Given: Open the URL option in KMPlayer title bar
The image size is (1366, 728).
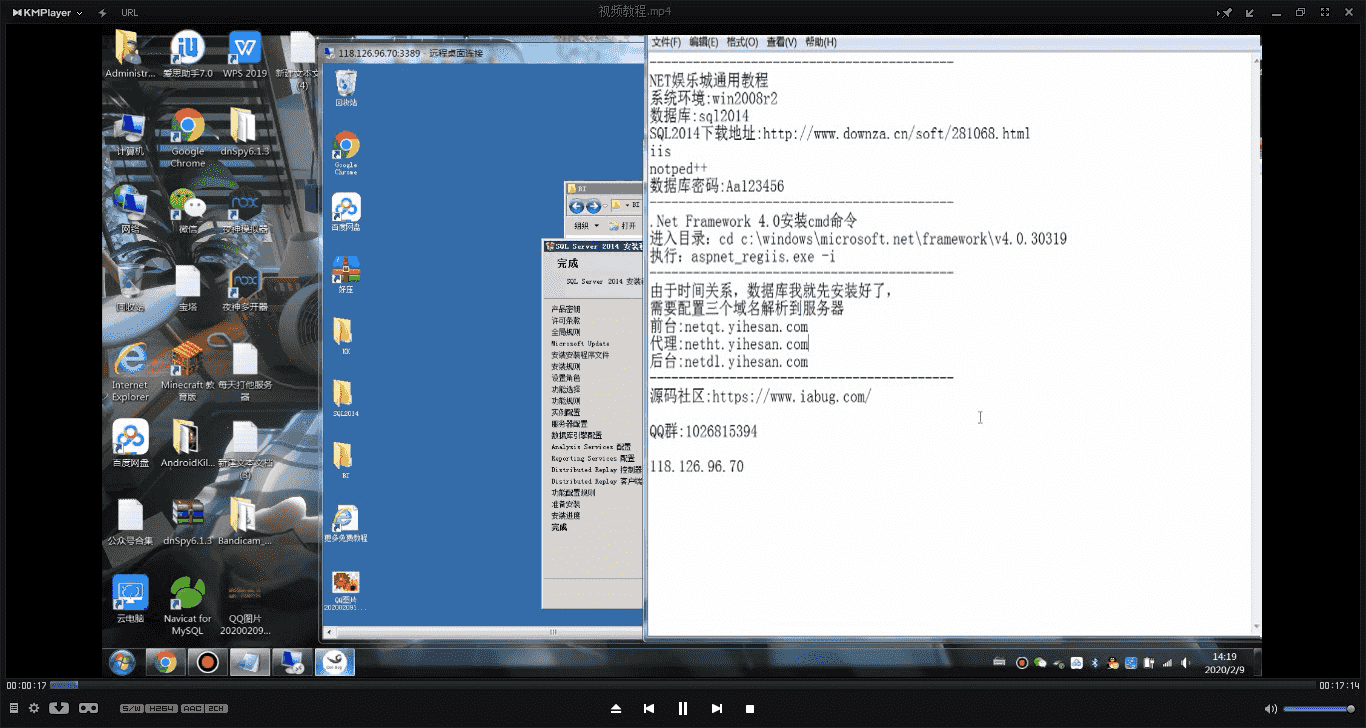Looking at the screenshot, I should point(129,12).
